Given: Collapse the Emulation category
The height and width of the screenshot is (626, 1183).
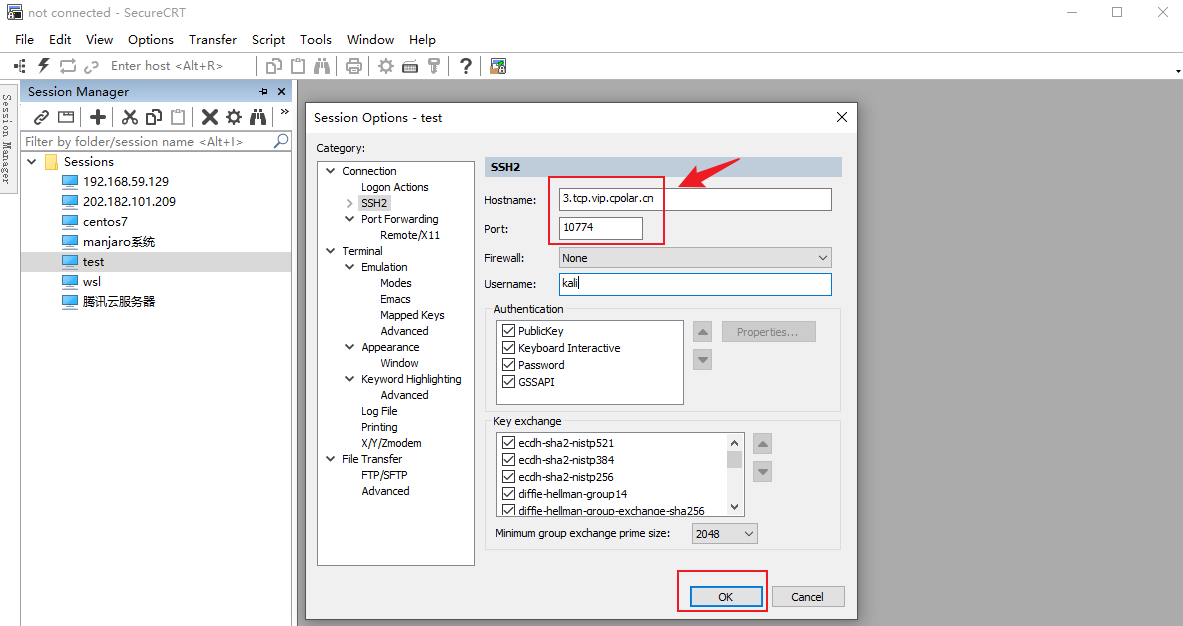Looking at the screenshot, I should (349, 267).
